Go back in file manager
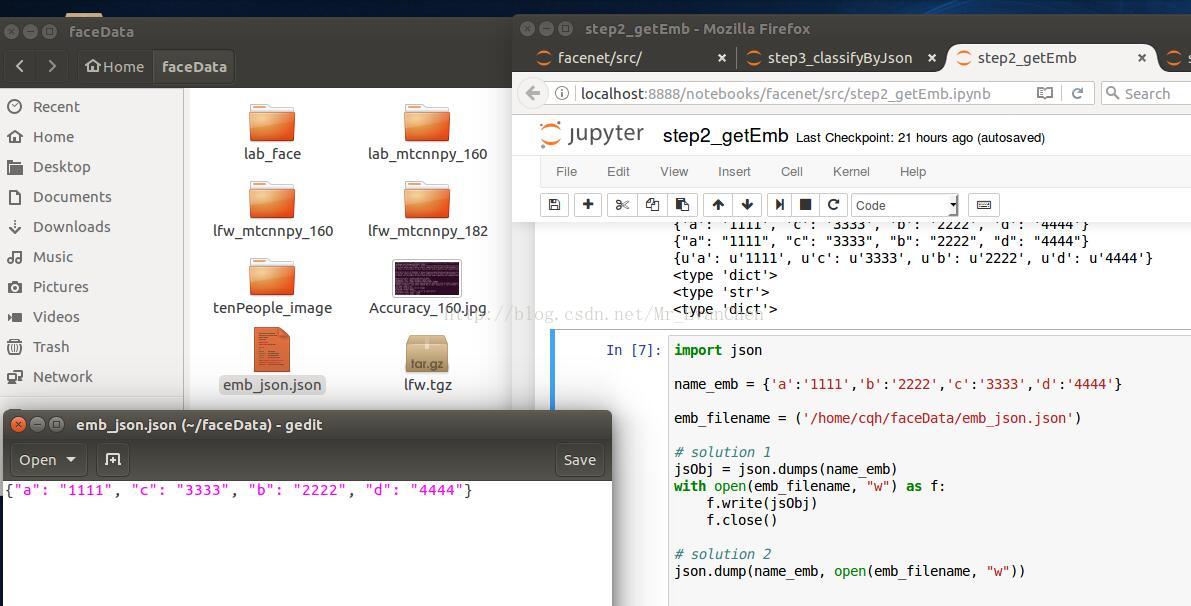1191x606 pixels. [20, 66]
